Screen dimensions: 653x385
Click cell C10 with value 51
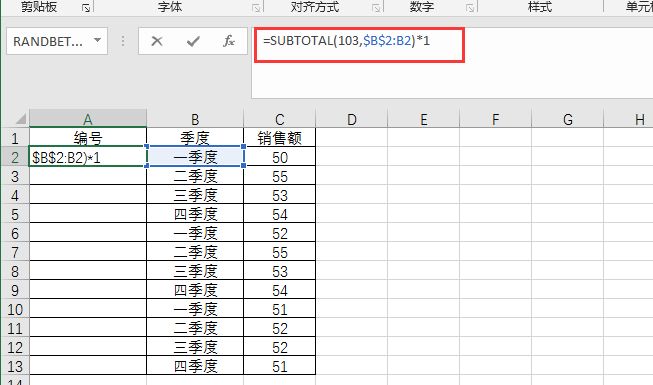pos(280,309)
